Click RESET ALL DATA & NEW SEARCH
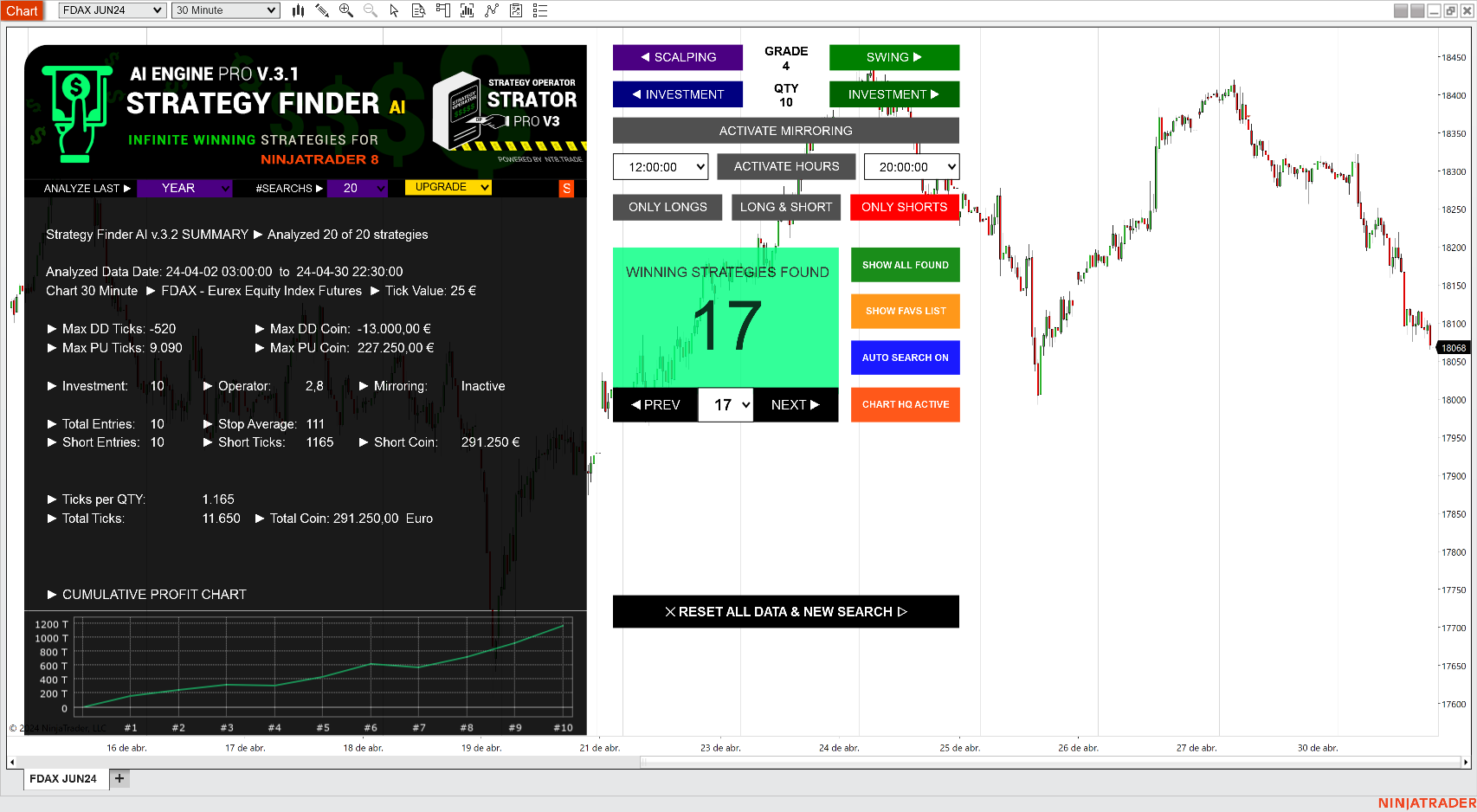Screen dimensions: 1477x812 786,611
